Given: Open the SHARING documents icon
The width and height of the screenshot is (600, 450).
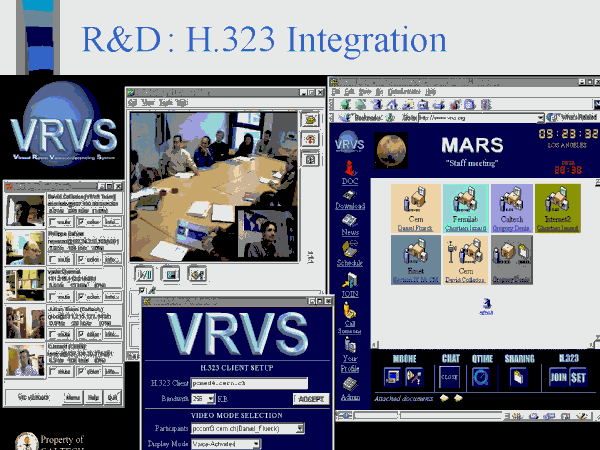Looking at the screenshot, I should point(518,377).
